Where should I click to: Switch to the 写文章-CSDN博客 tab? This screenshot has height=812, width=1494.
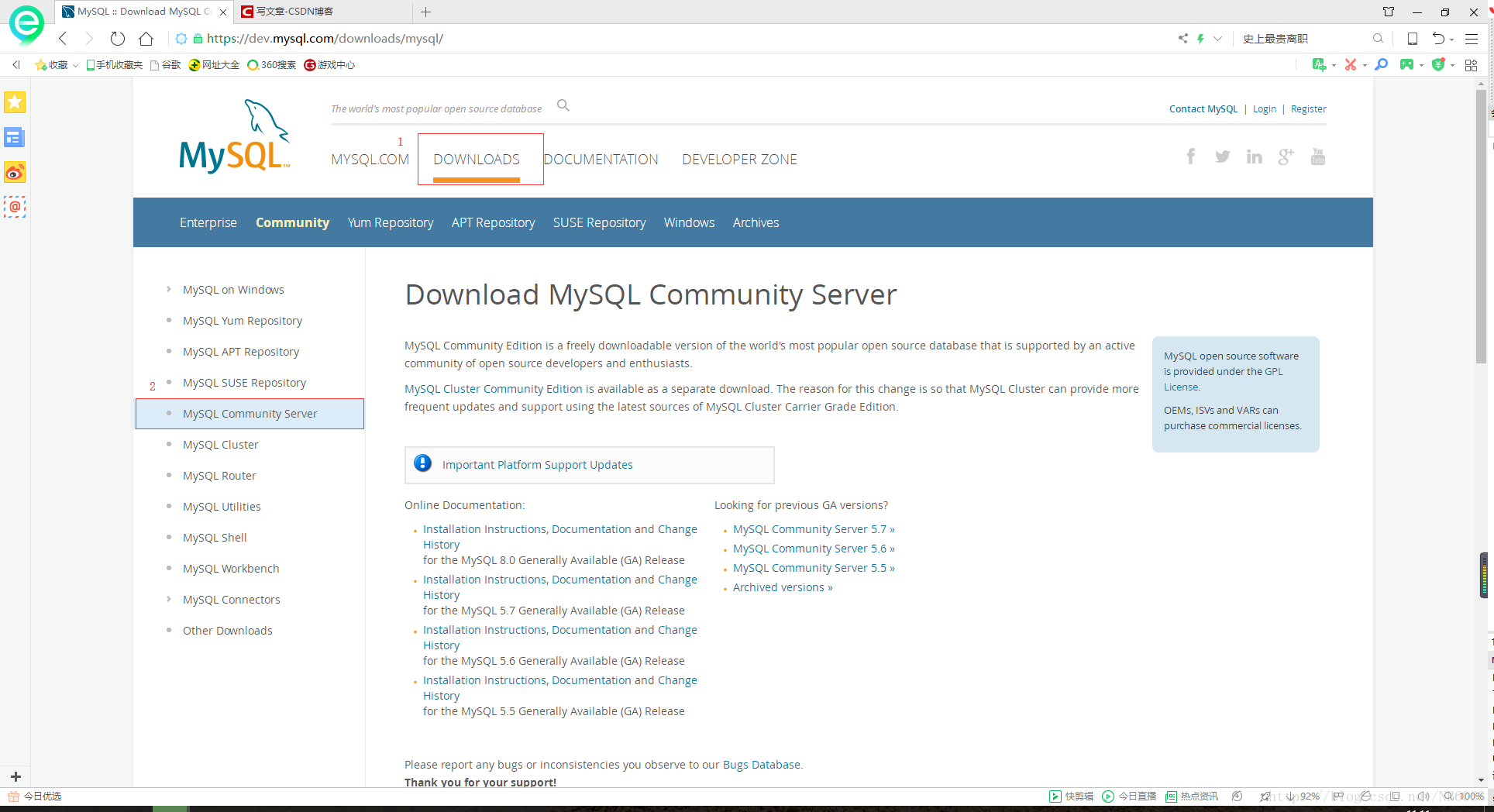[x=324, y=12]
